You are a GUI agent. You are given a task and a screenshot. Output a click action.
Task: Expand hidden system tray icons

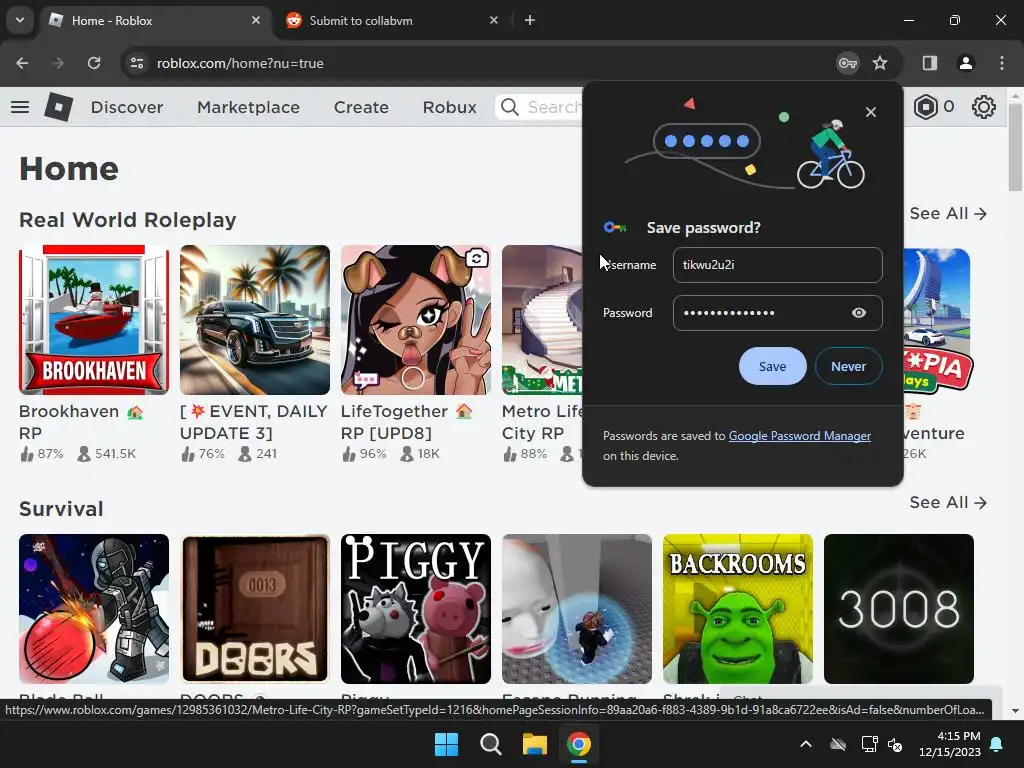806,744
